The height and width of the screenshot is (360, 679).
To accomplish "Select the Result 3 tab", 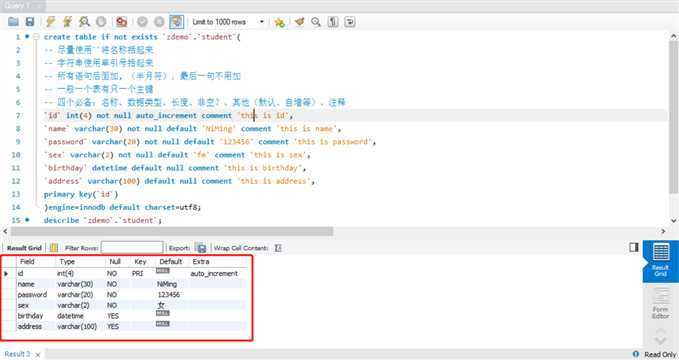I will tap(17, 354).
